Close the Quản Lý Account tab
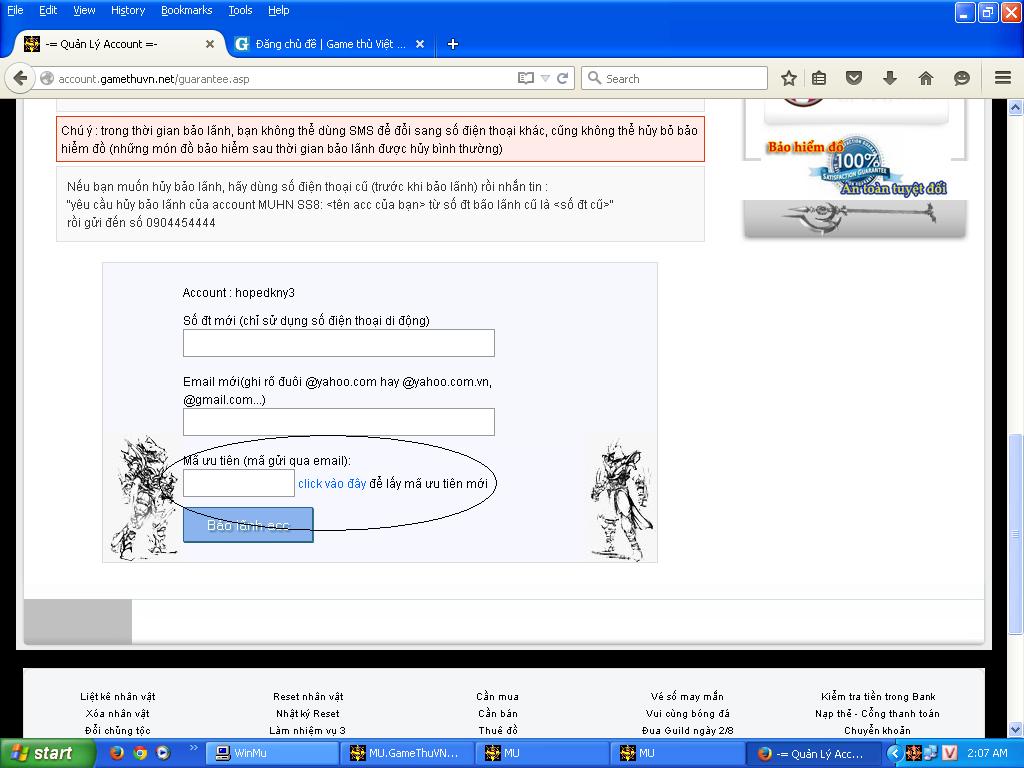Screen dimensions: 1024x768 pyautogui.click(x=210, y=44)
